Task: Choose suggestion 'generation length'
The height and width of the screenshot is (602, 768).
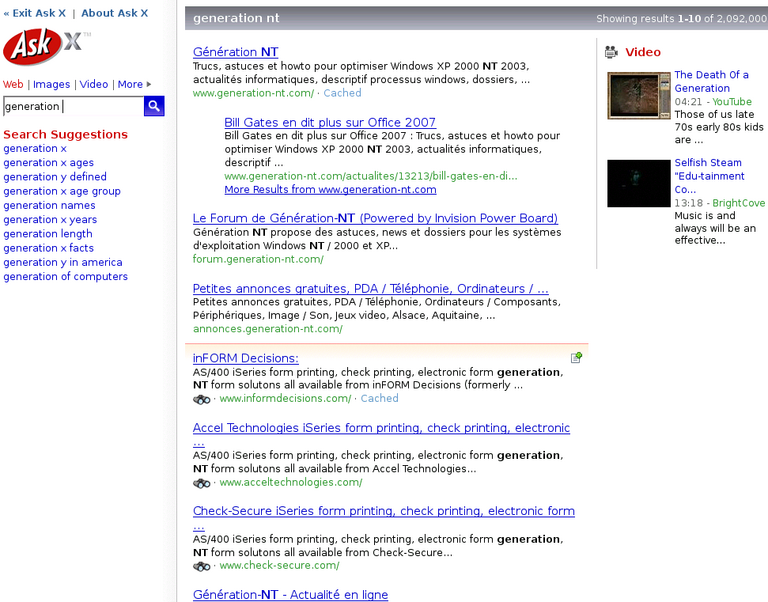Action: 48,234
